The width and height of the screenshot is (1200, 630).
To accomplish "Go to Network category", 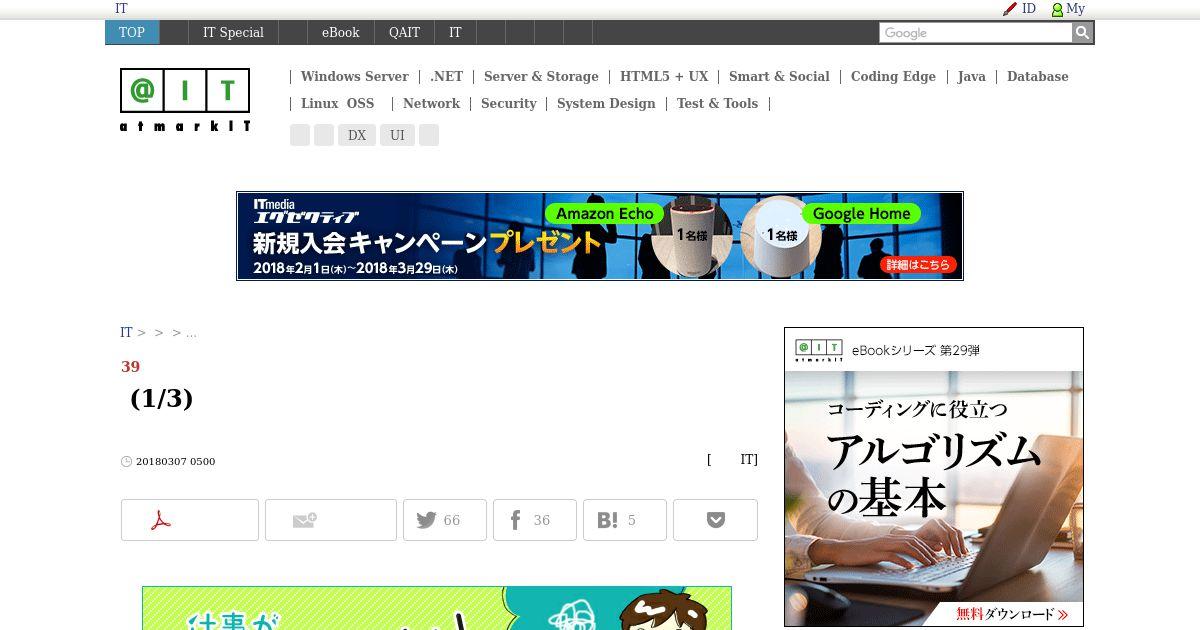I will click(431, 104).
